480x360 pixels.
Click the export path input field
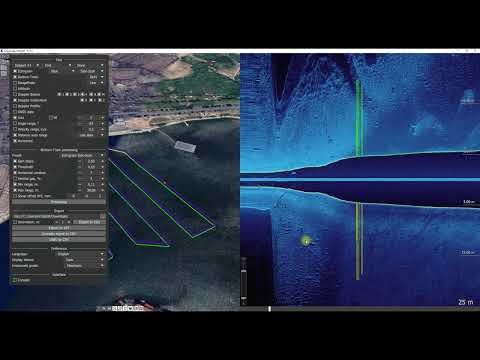coord(56,216)
